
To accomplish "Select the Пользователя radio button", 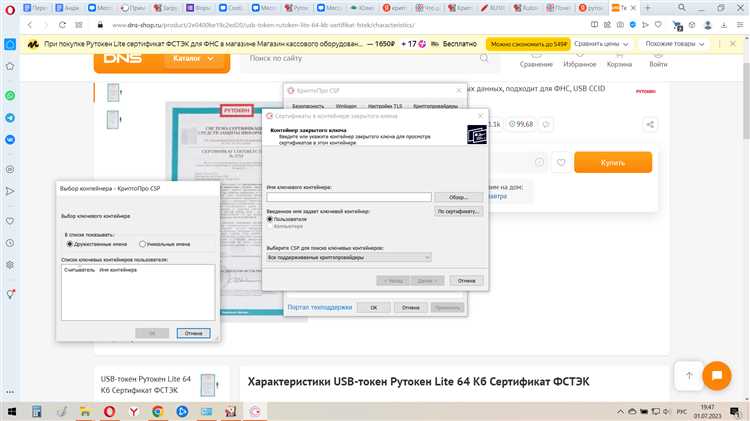I will coord(270,219).
